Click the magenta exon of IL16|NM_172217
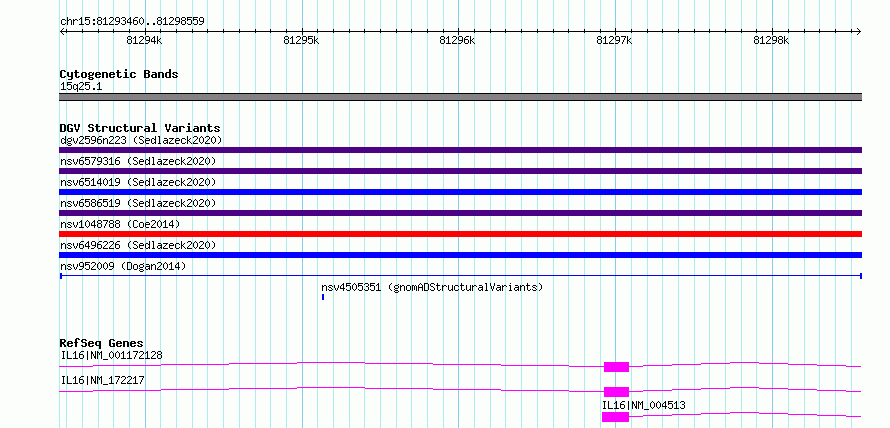 616,392
